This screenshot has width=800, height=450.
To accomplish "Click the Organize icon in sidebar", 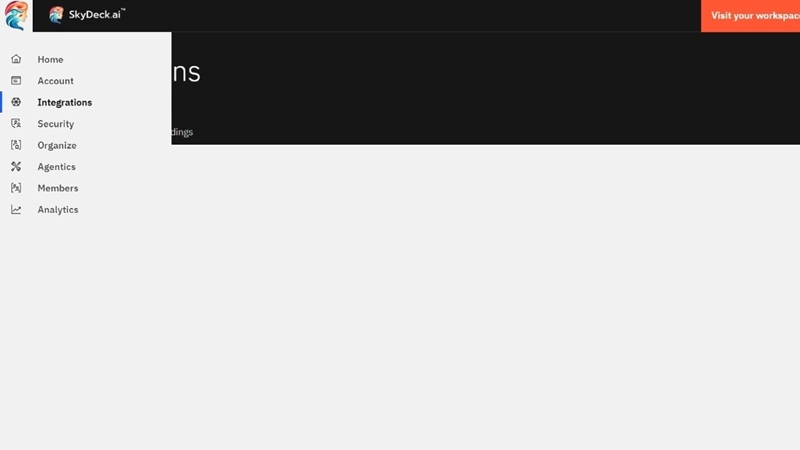I will 16,146.
